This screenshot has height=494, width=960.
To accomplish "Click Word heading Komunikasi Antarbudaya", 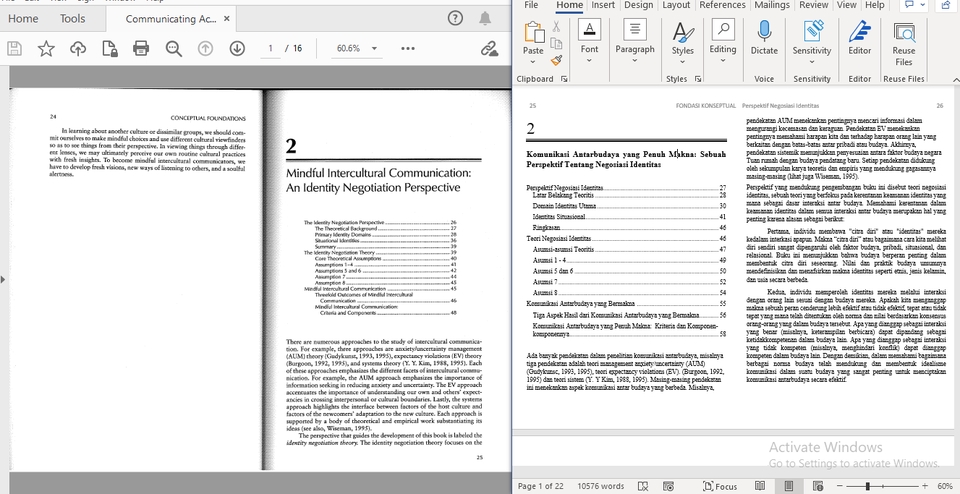I will (626, 160).
